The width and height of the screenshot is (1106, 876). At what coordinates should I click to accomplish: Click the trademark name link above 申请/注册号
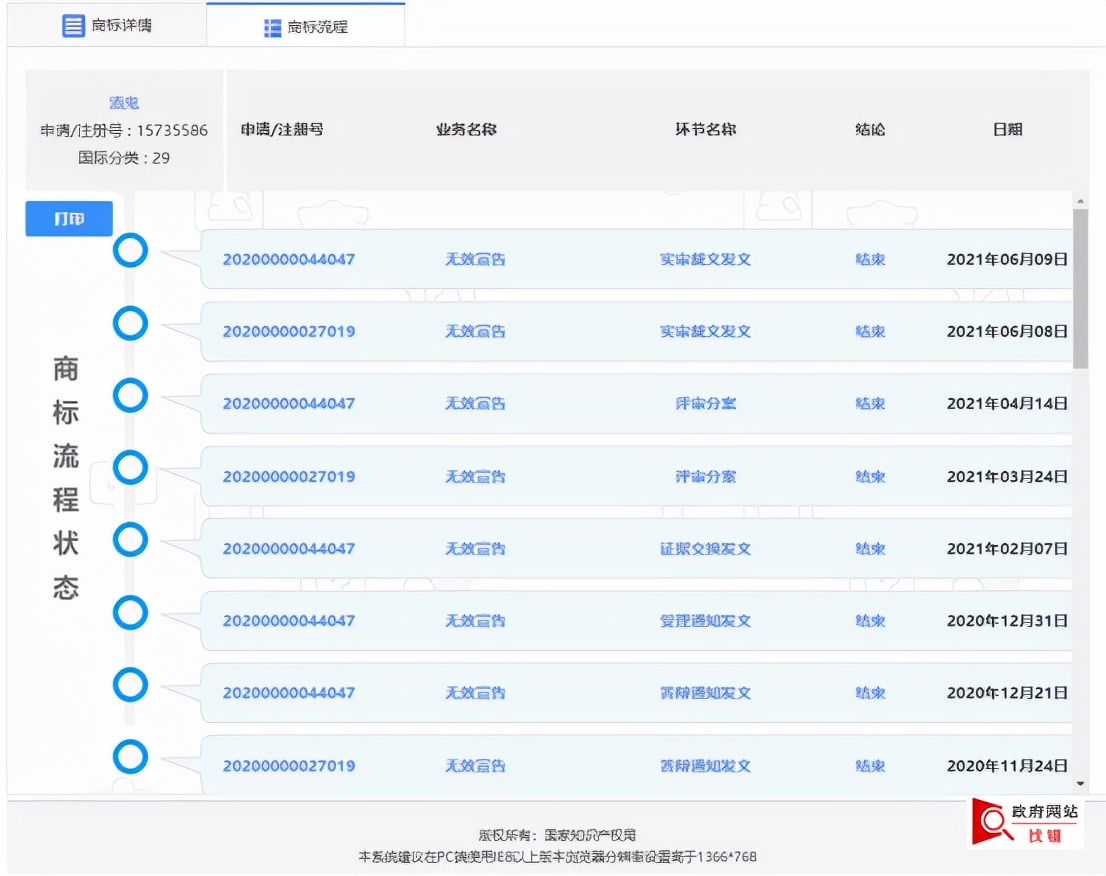coord(124,103)
